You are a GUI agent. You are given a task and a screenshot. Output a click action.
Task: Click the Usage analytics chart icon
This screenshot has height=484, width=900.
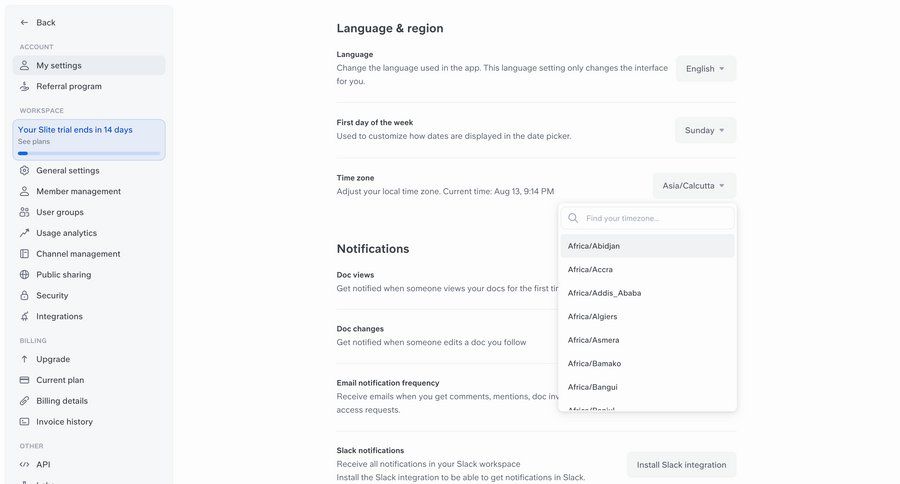click(x=25, y=233)
